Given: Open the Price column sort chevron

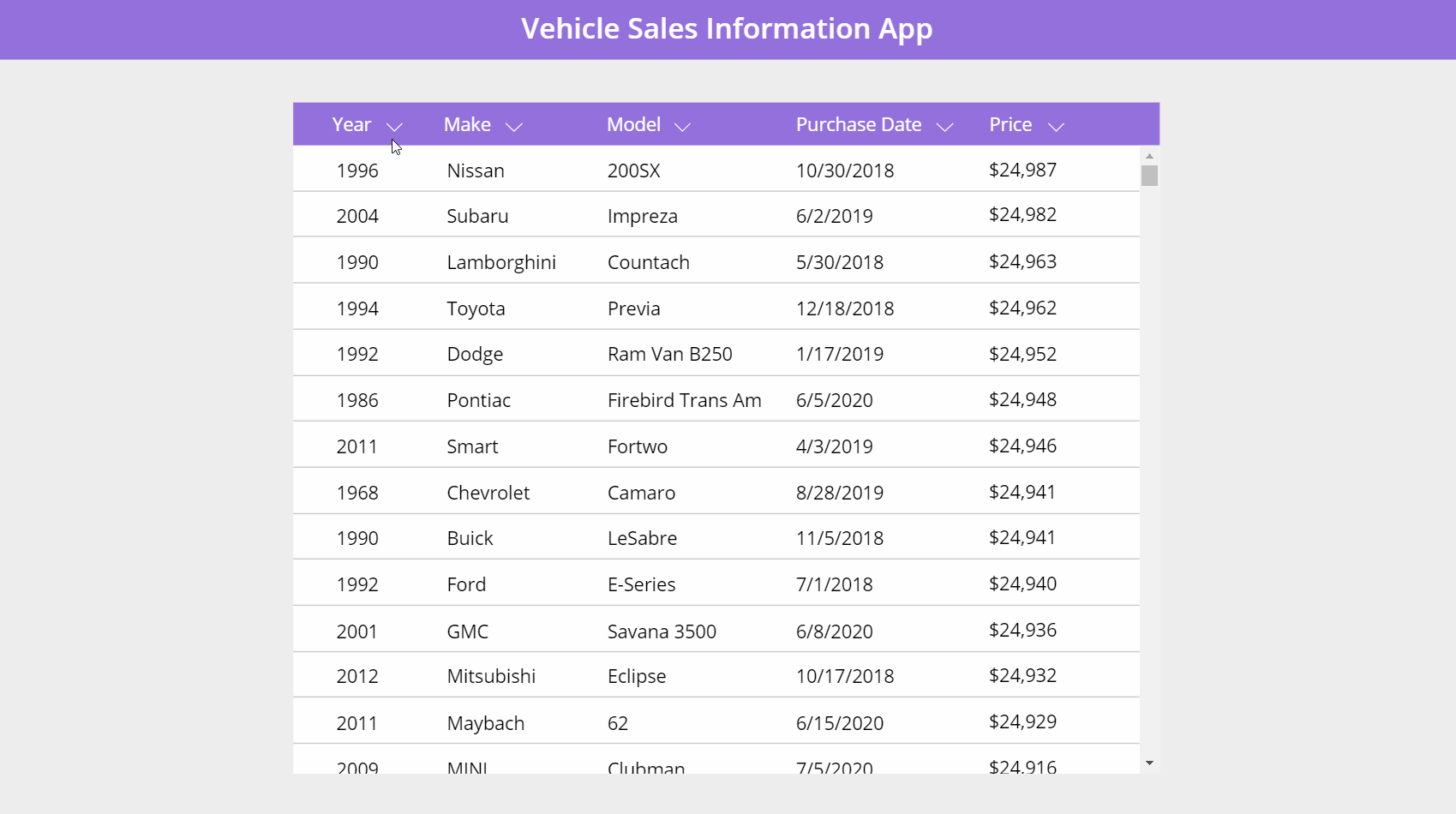Looking at the screenshot, I should click(x=1056, y=127).
